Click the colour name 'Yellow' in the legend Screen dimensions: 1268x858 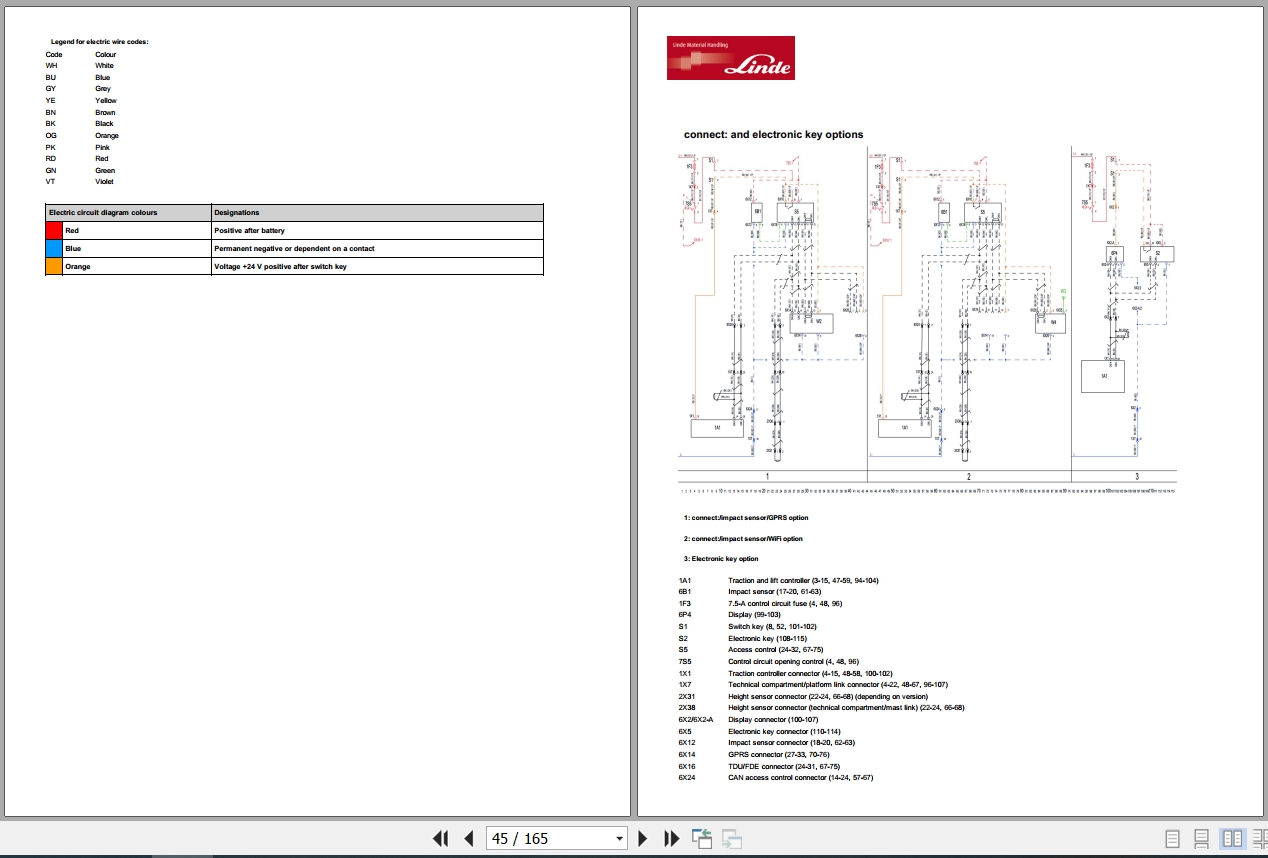click(x=106, y=101)
